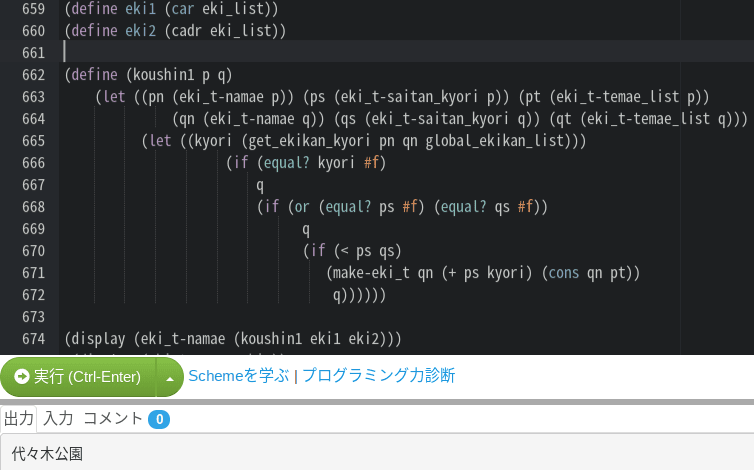Switch to the 入力 tab
Screen dimensions: 754x470
click(58, 419)
